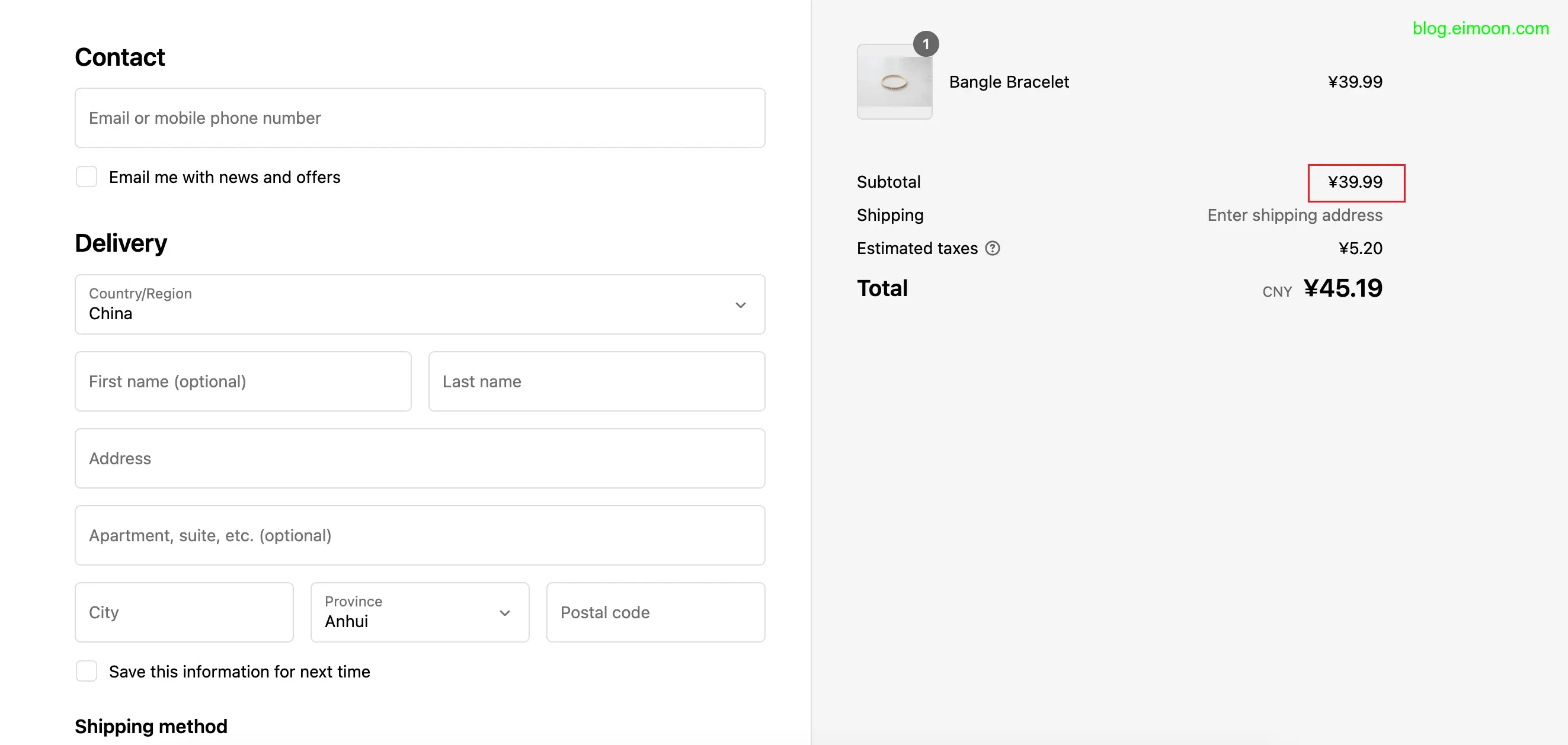The width and height of the screenshot is (1568, 745).
Task: Open the Country/Region dropdown
Action: 419,304
